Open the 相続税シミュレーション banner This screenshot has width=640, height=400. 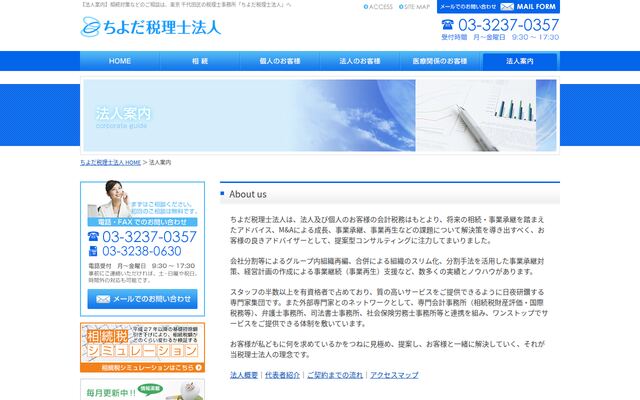[142, 347]
